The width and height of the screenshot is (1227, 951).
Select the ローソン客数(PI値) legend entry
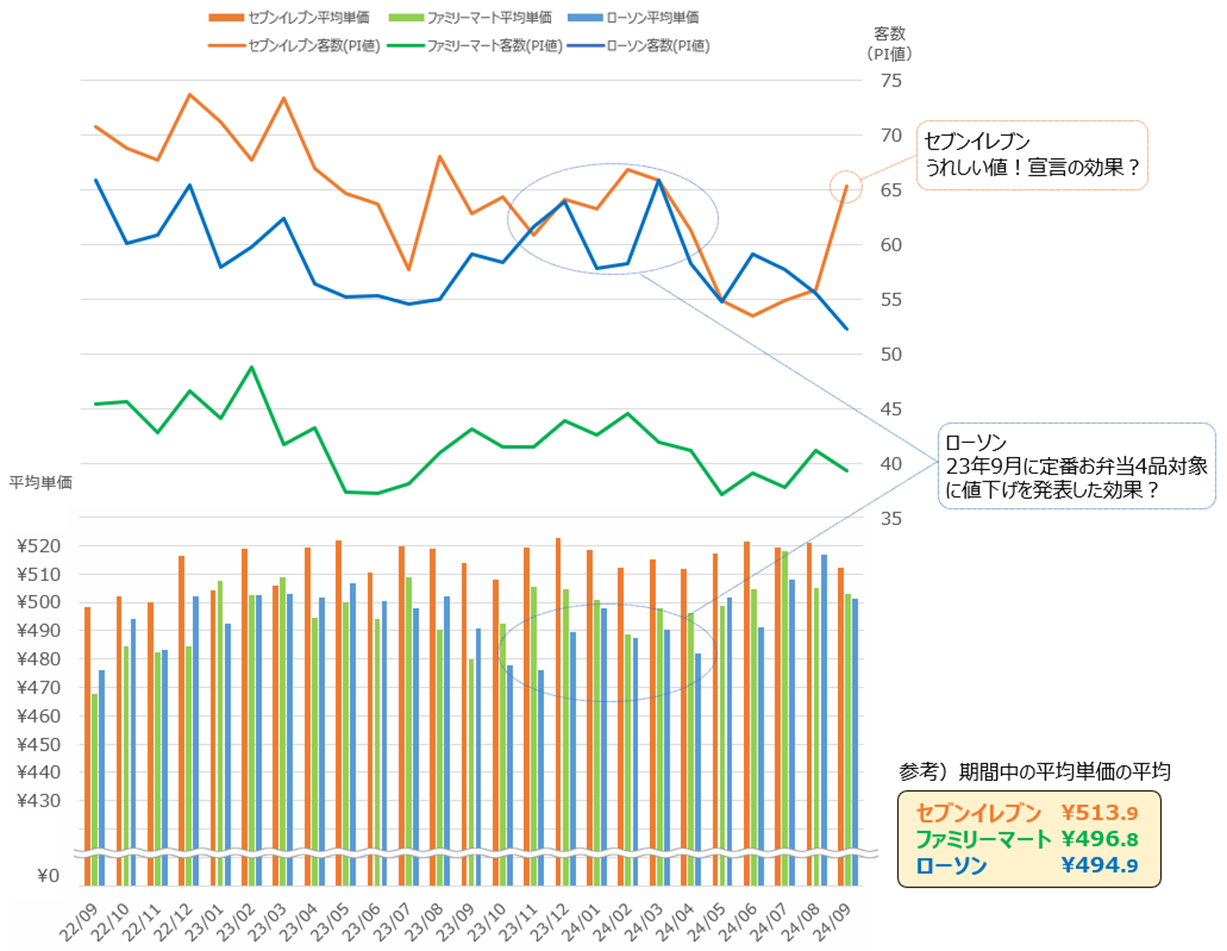pos(637,46)
